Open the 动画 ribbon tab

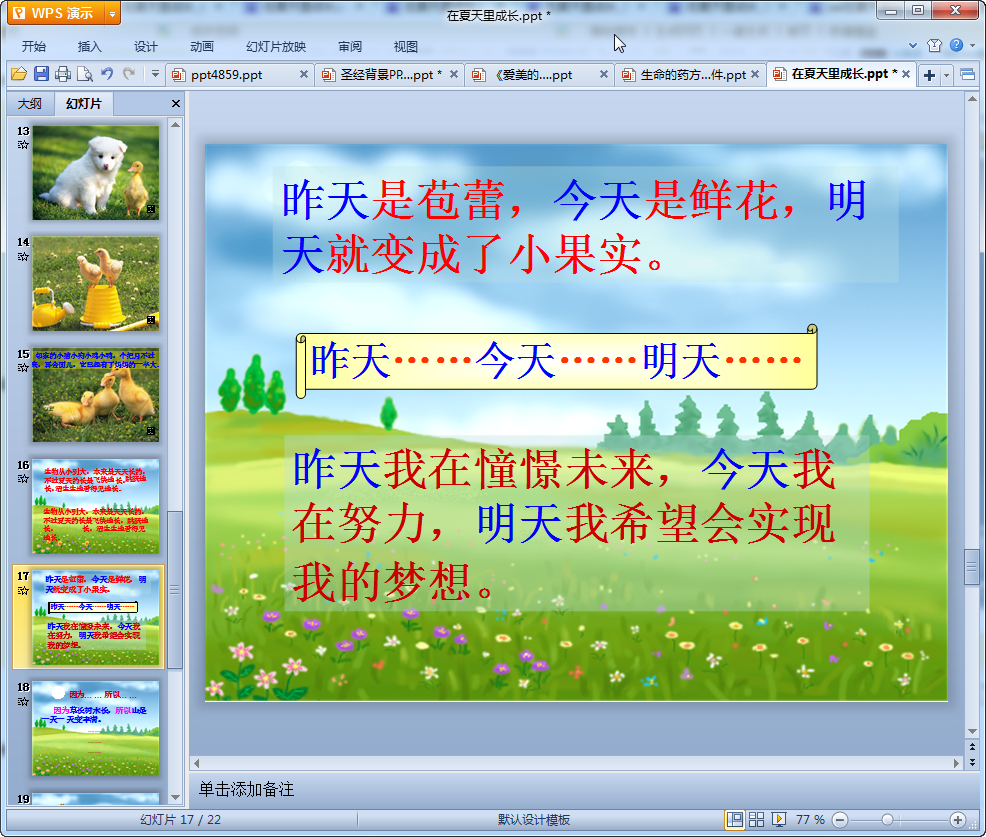click(x=202, y=47)
